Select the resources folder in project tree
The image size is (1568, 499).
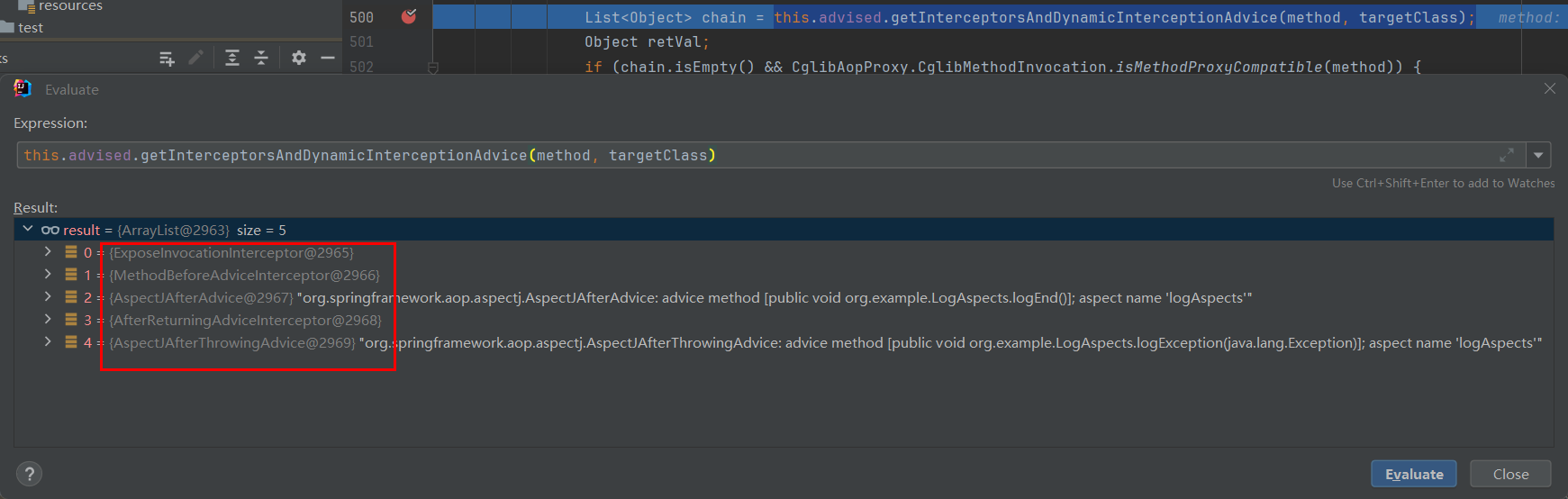60,5
